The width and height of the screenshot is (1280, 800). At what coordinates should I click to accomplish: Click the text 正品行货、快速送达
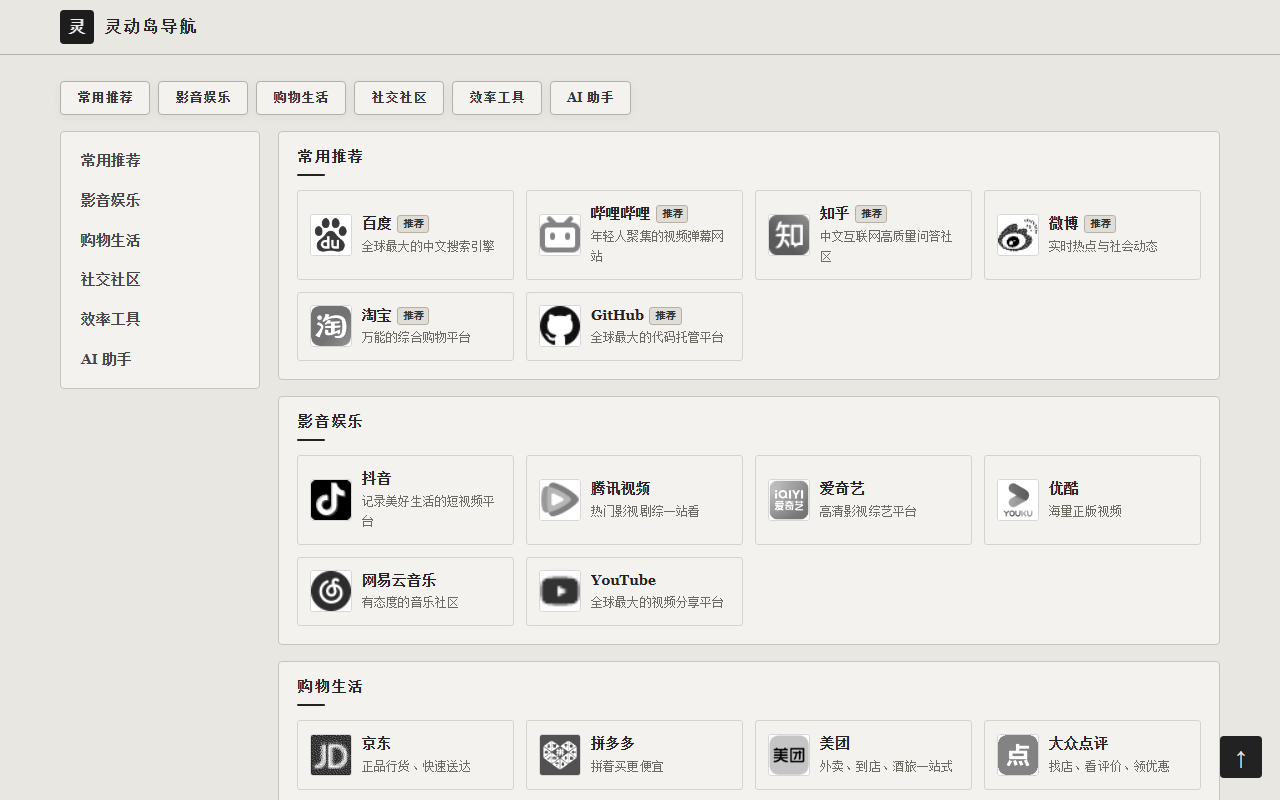tap(416, 766)
